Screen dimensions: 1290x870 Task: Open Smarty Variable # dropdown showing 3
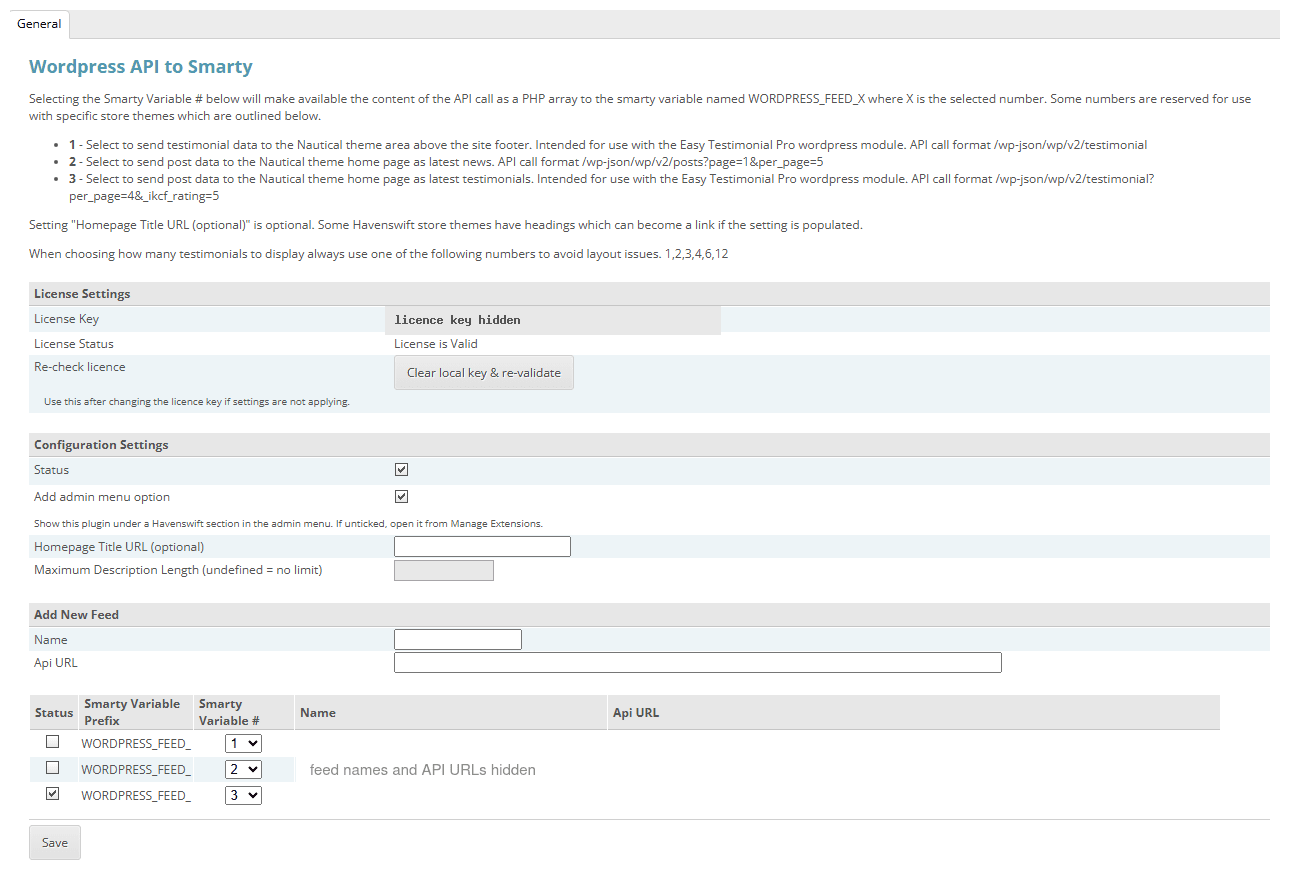point(243,796)
